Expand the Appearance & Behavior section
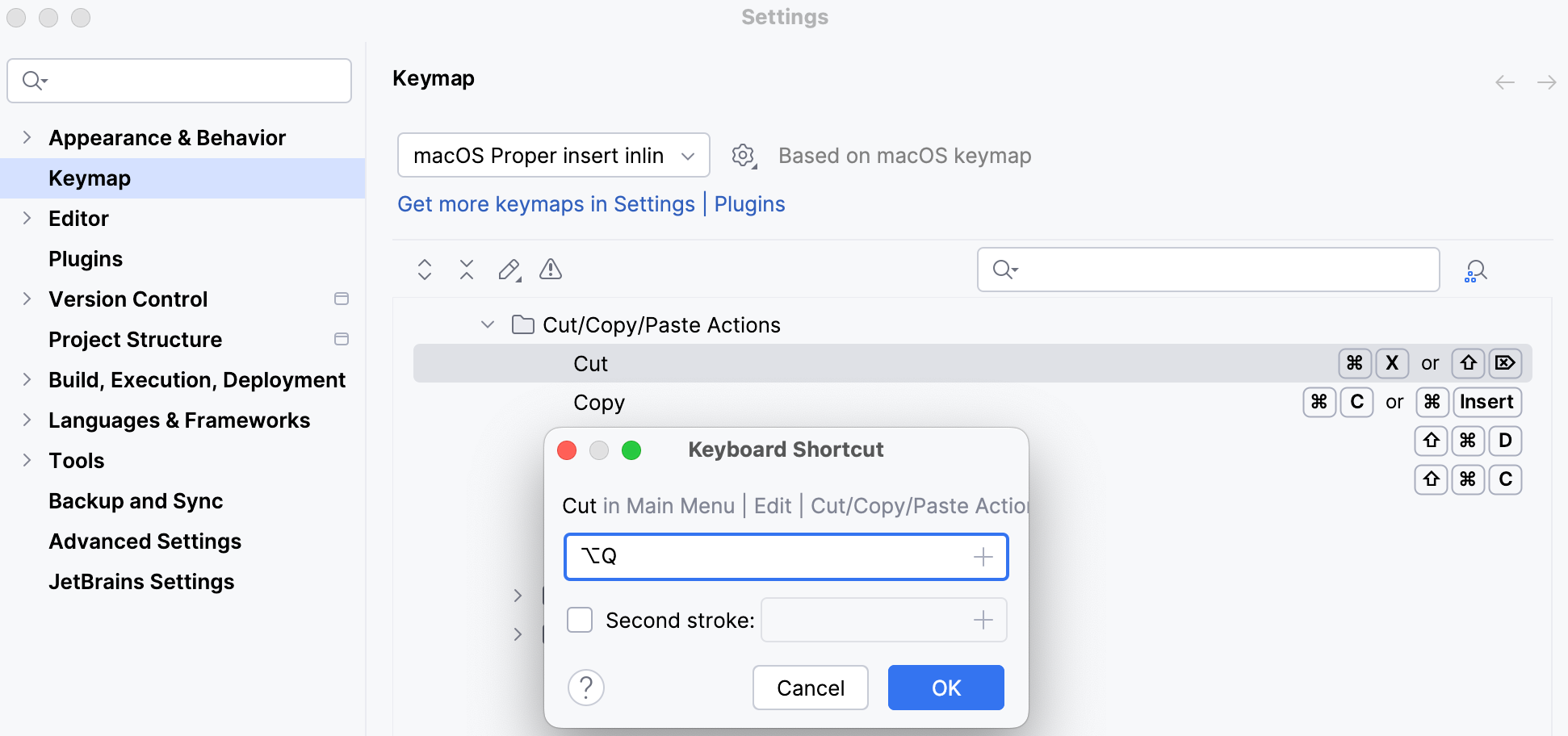Viewport: 1568px width, 736px height. coord(26,137)
